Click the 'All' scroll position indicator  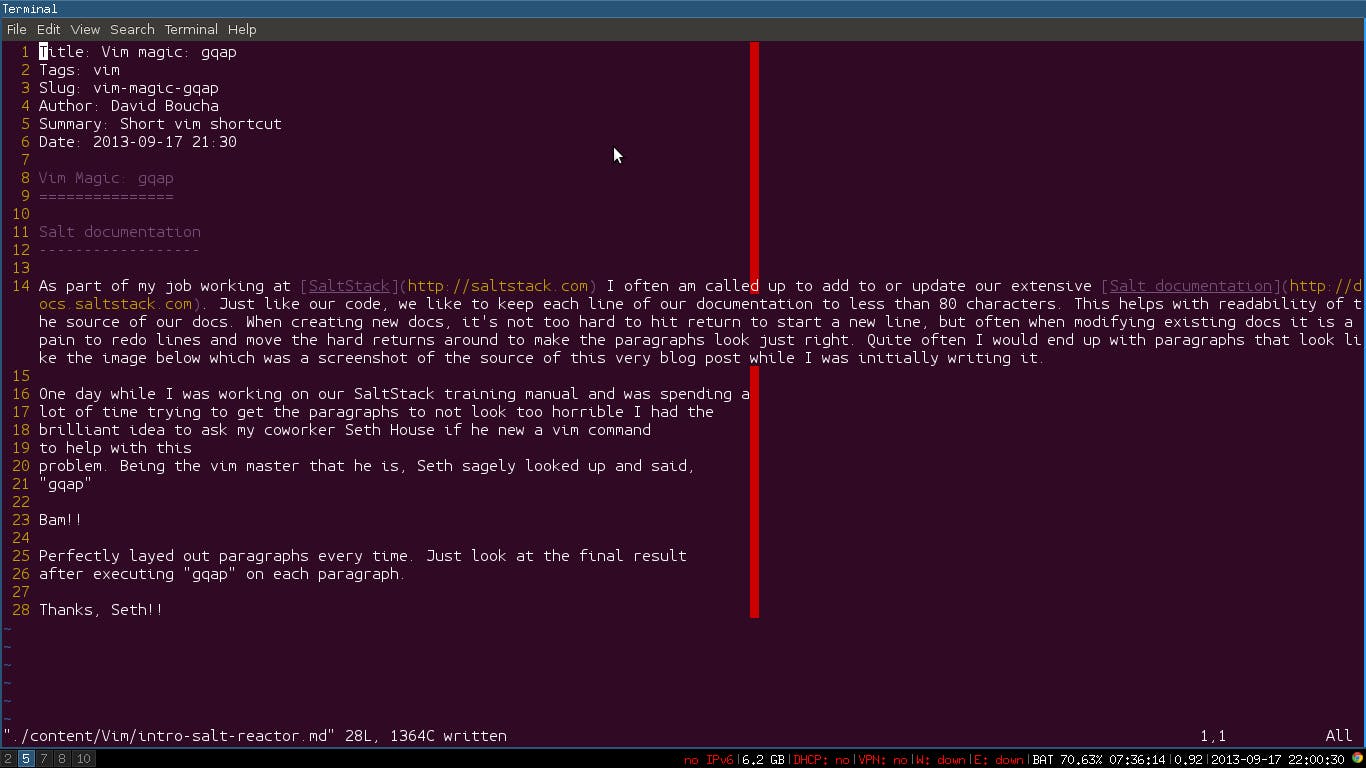coord(1339,736)
